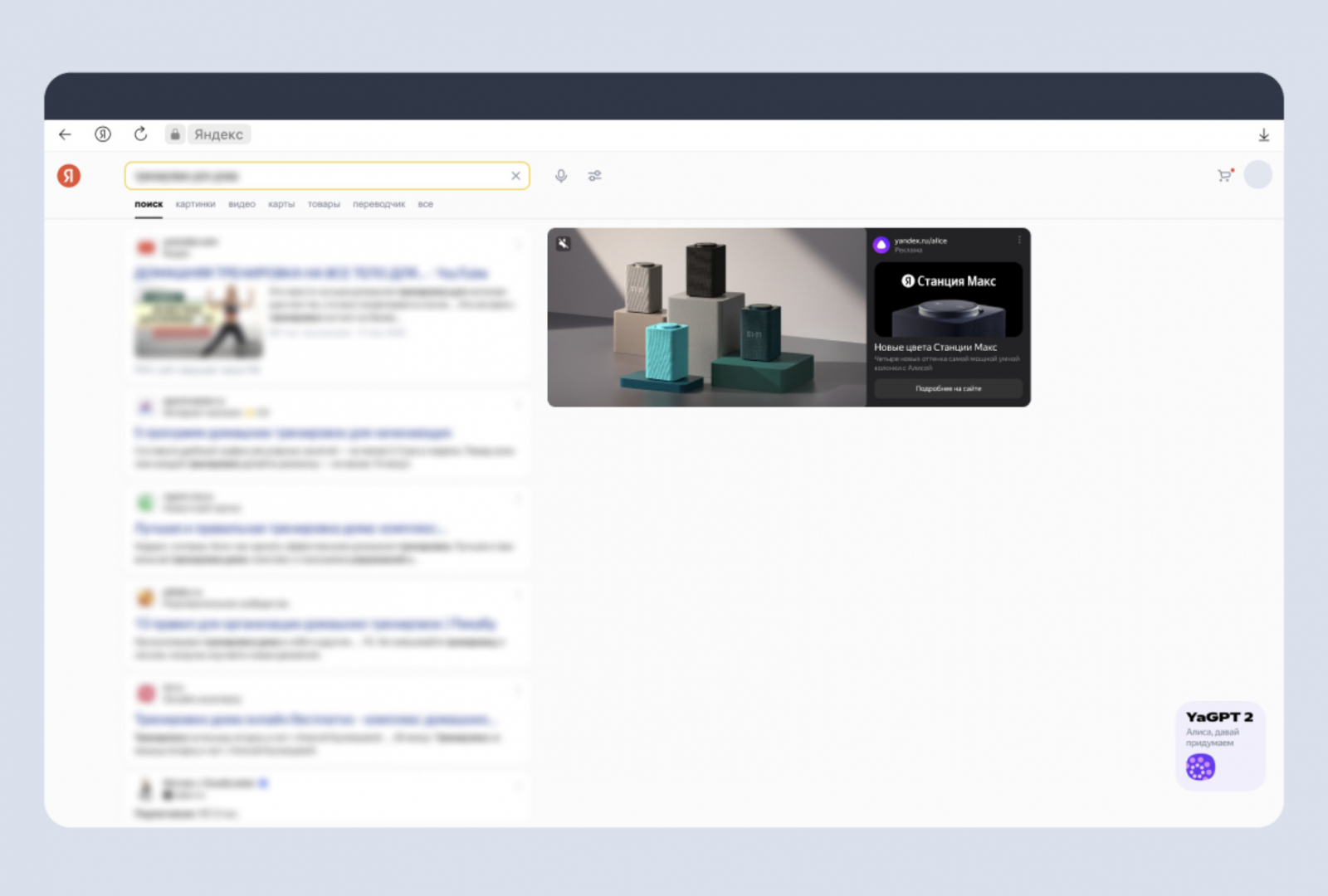The height and width of the screenshot is (896, 1328).
Task: Click the ad banner with colored speakers
Action: 706,317
